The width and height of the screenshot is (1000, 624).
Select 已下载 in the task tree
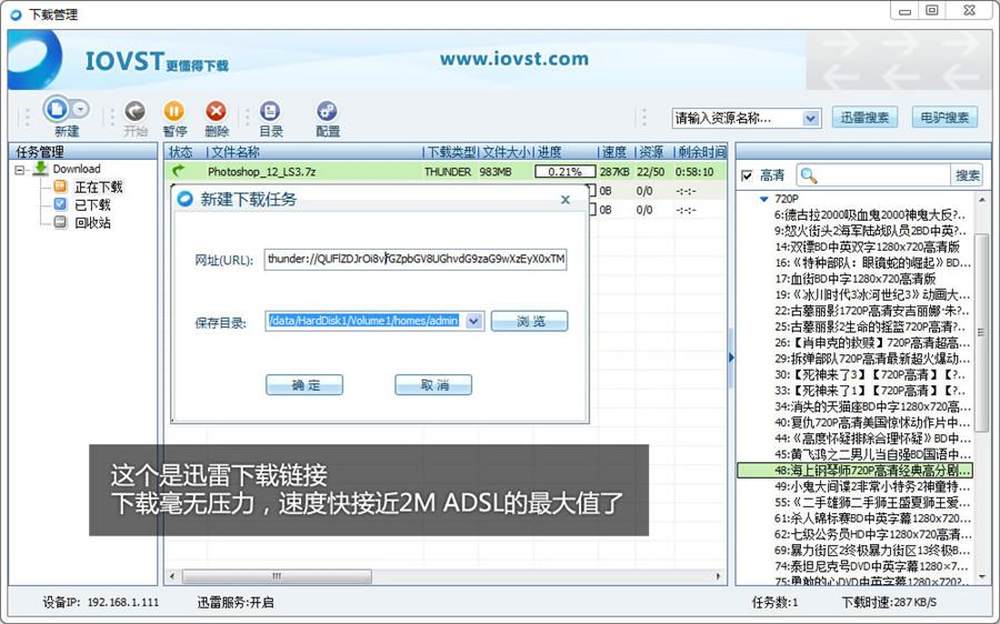click(92, 205)
